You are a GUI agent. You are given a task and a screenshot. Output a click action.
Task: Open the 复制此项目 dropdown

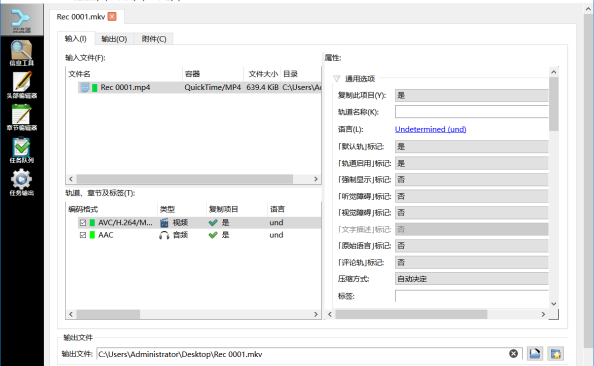point(472,95)
